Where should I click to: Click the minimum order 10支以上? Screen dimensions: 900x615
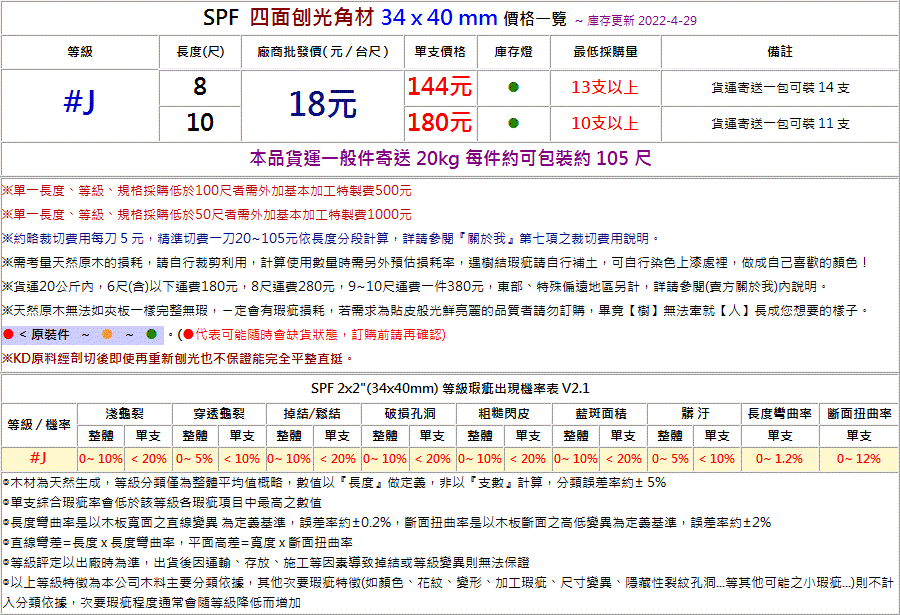[x=605, y=123]
